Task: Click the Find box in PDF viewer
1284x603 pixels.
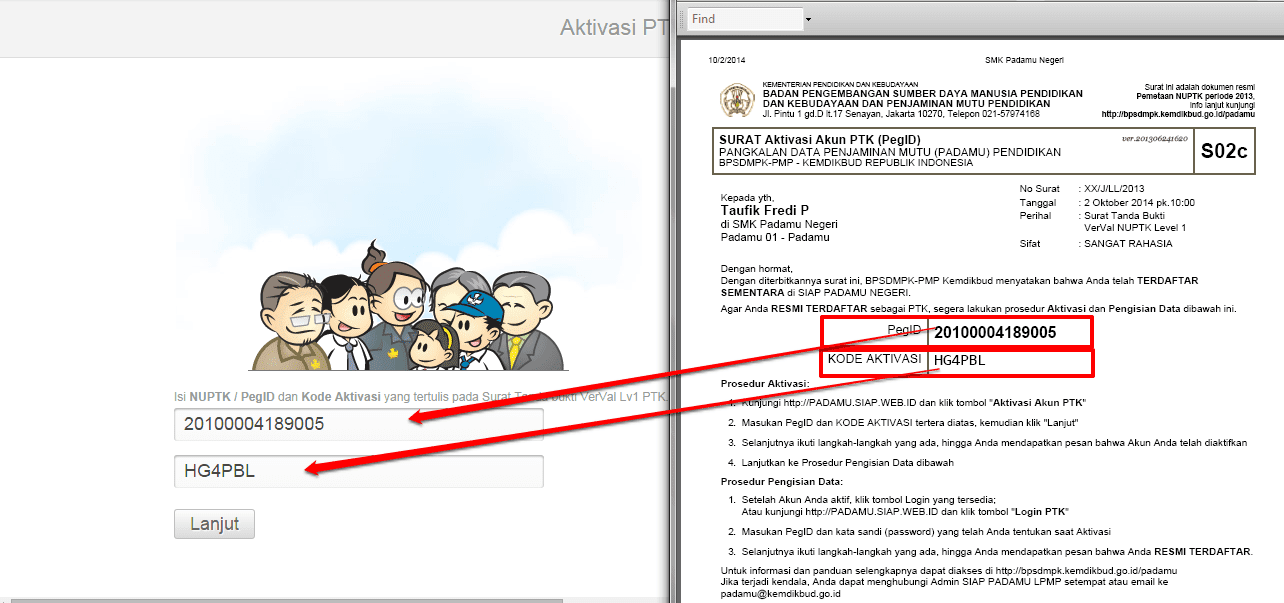Action: (x=745, y=19)
